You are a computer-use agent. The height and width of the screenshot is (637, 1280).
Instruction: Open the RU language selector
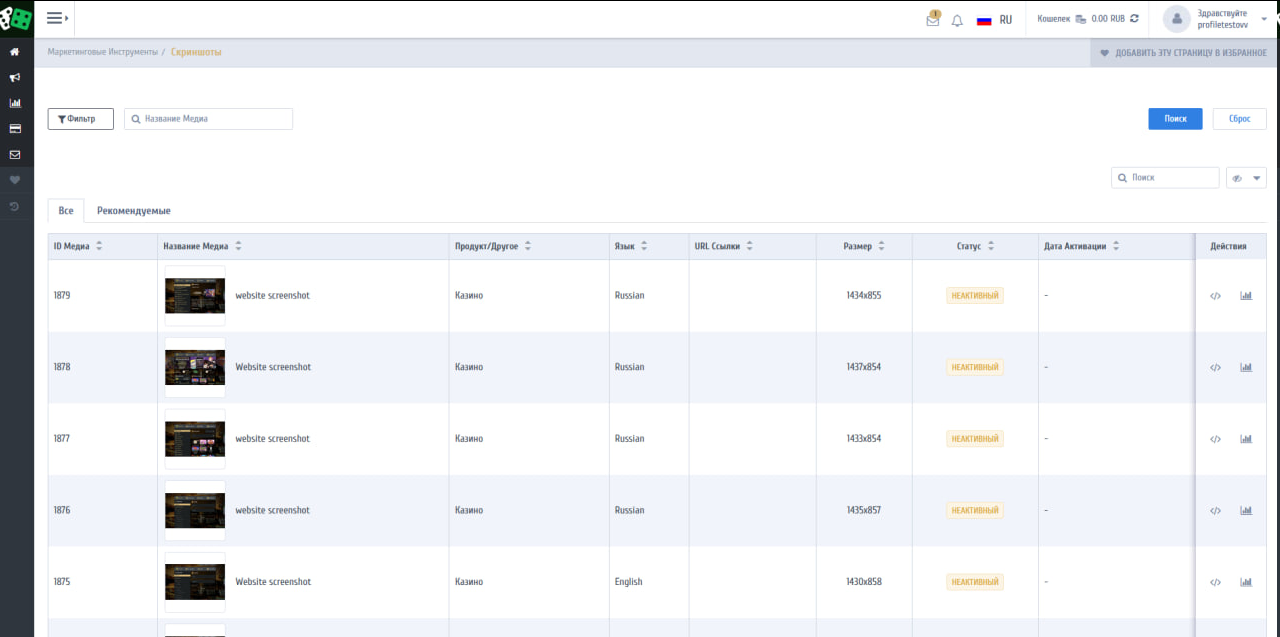(994, 20)
